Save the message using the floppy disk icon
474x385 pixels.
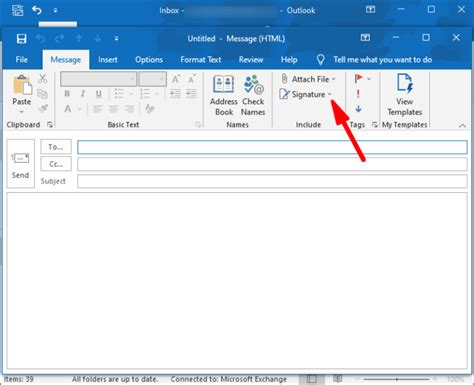(22, 39)
